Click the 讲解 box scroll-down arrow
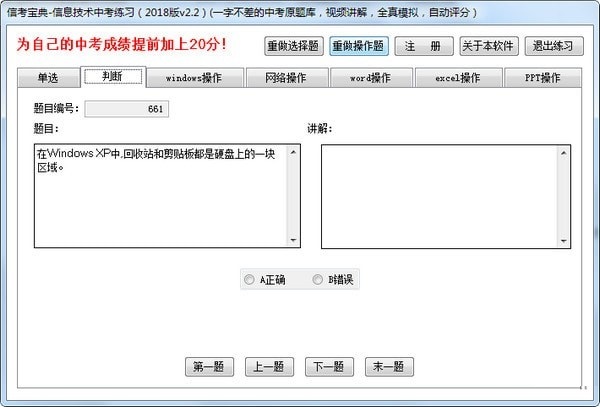600x407 pixels. click(564, 241)
